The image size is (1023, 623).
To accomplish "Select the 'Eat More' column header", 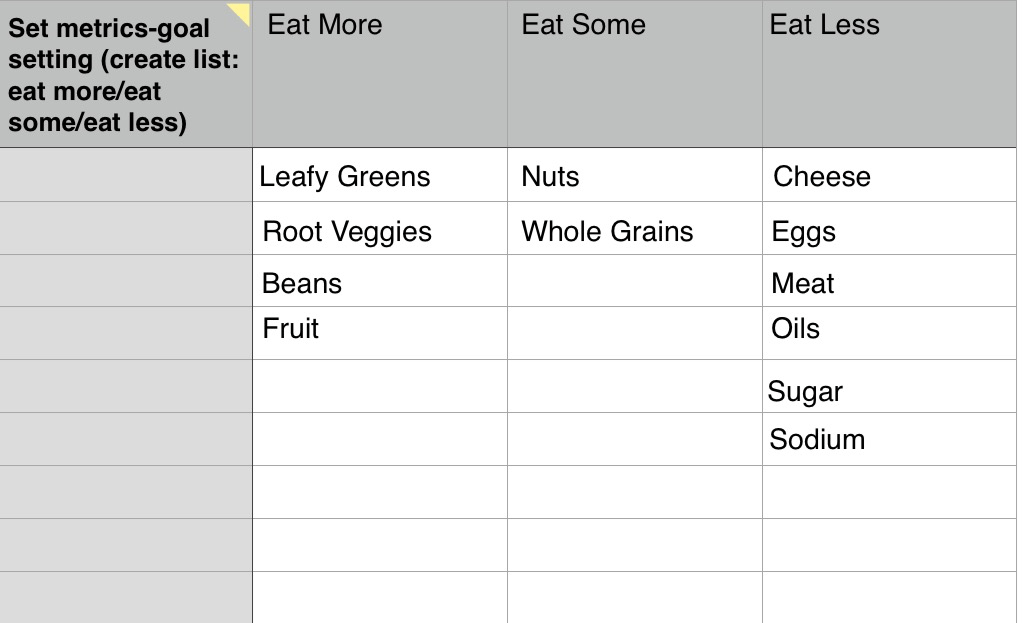I will [379, 75].
